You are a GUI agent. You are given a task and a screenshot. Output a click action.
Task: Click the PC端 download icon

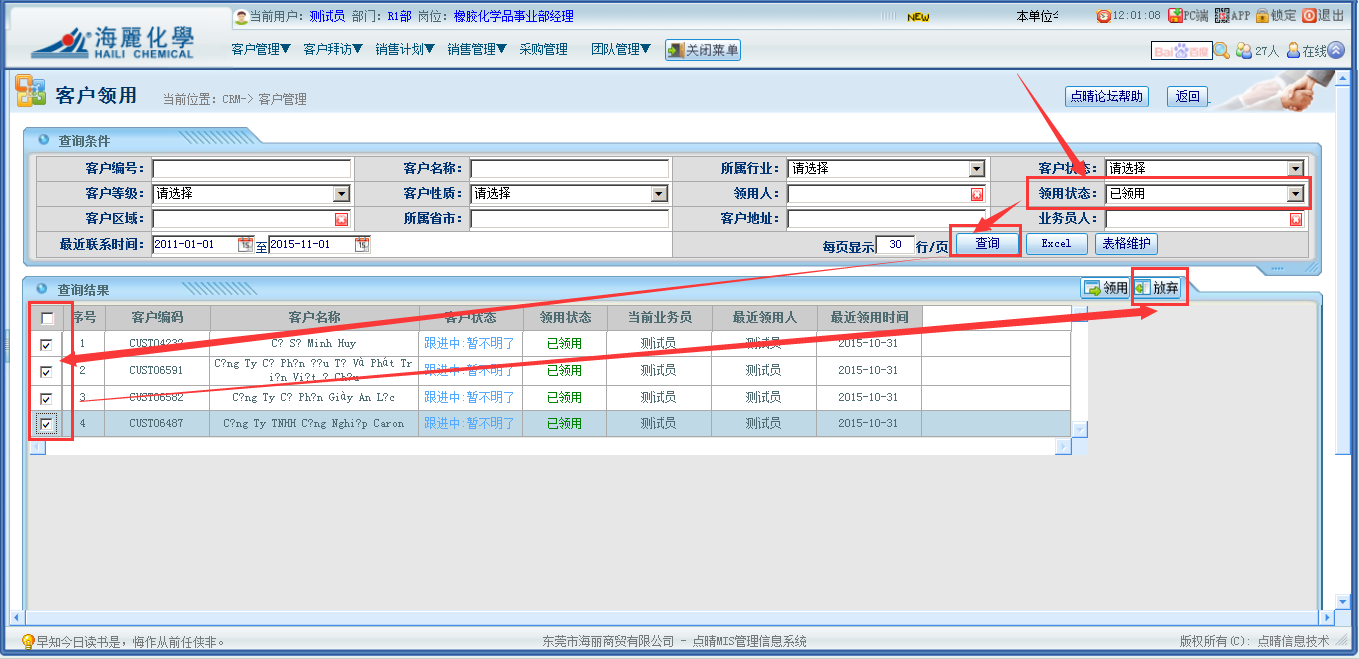click(x=1177, y=16)
